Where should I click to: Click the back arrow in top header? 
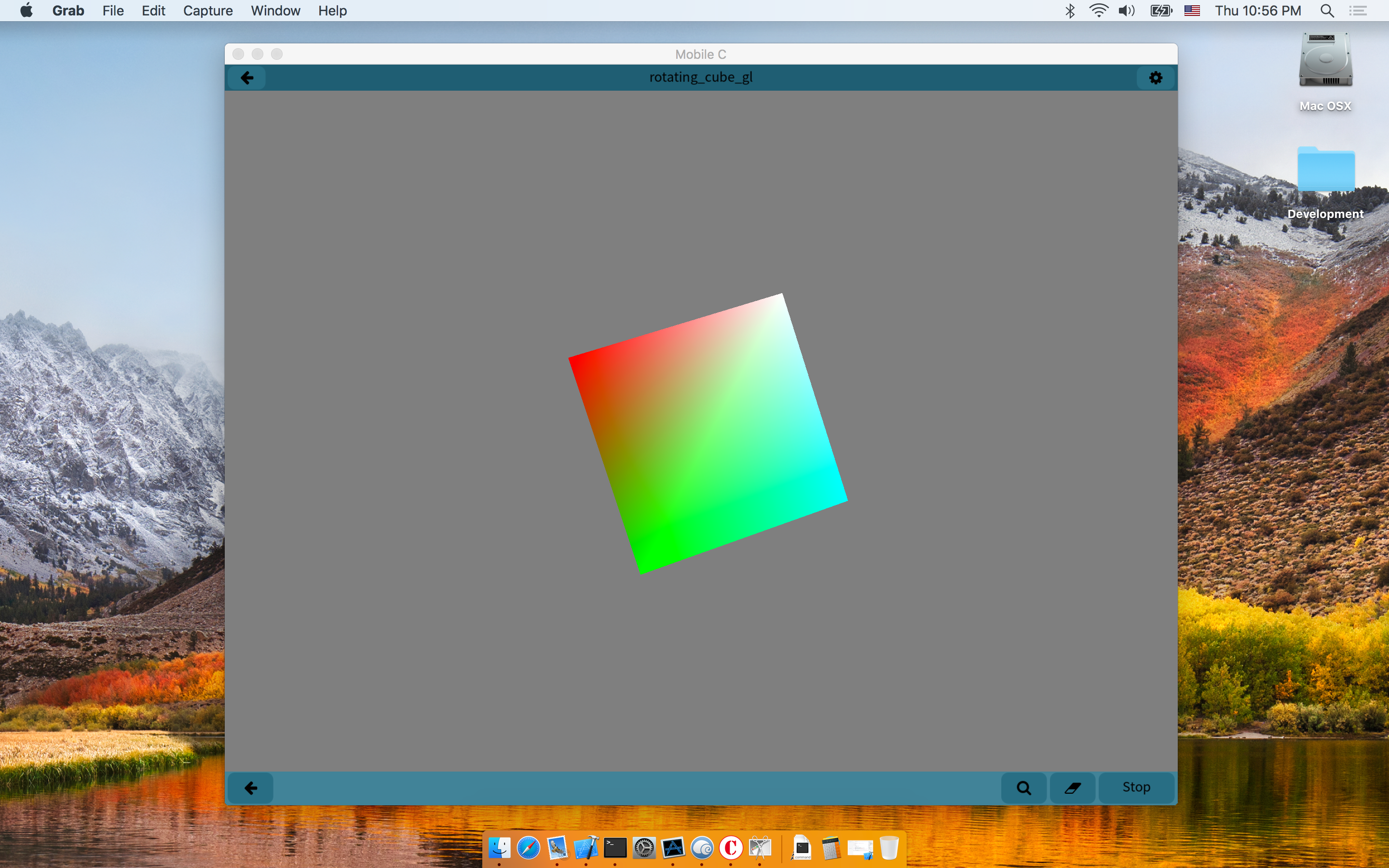tap(247, 78)
